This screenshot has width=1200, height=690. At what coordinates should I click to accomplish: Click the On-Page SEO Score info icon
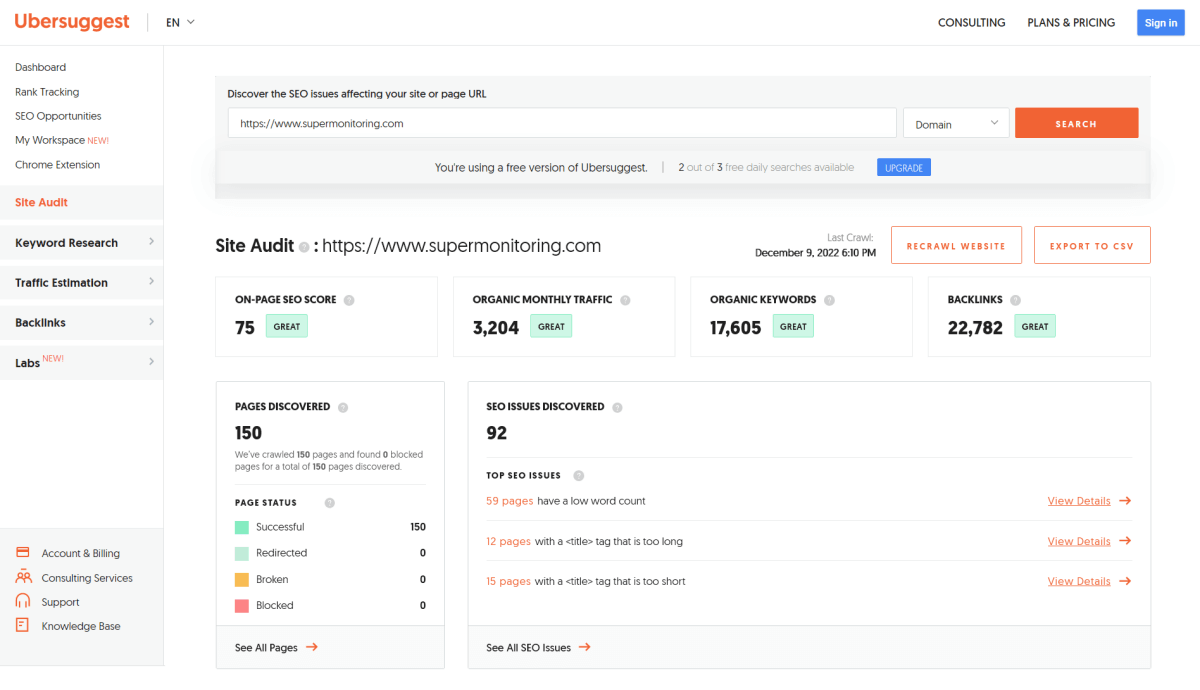pyautogui.click(x=349, y=300)
